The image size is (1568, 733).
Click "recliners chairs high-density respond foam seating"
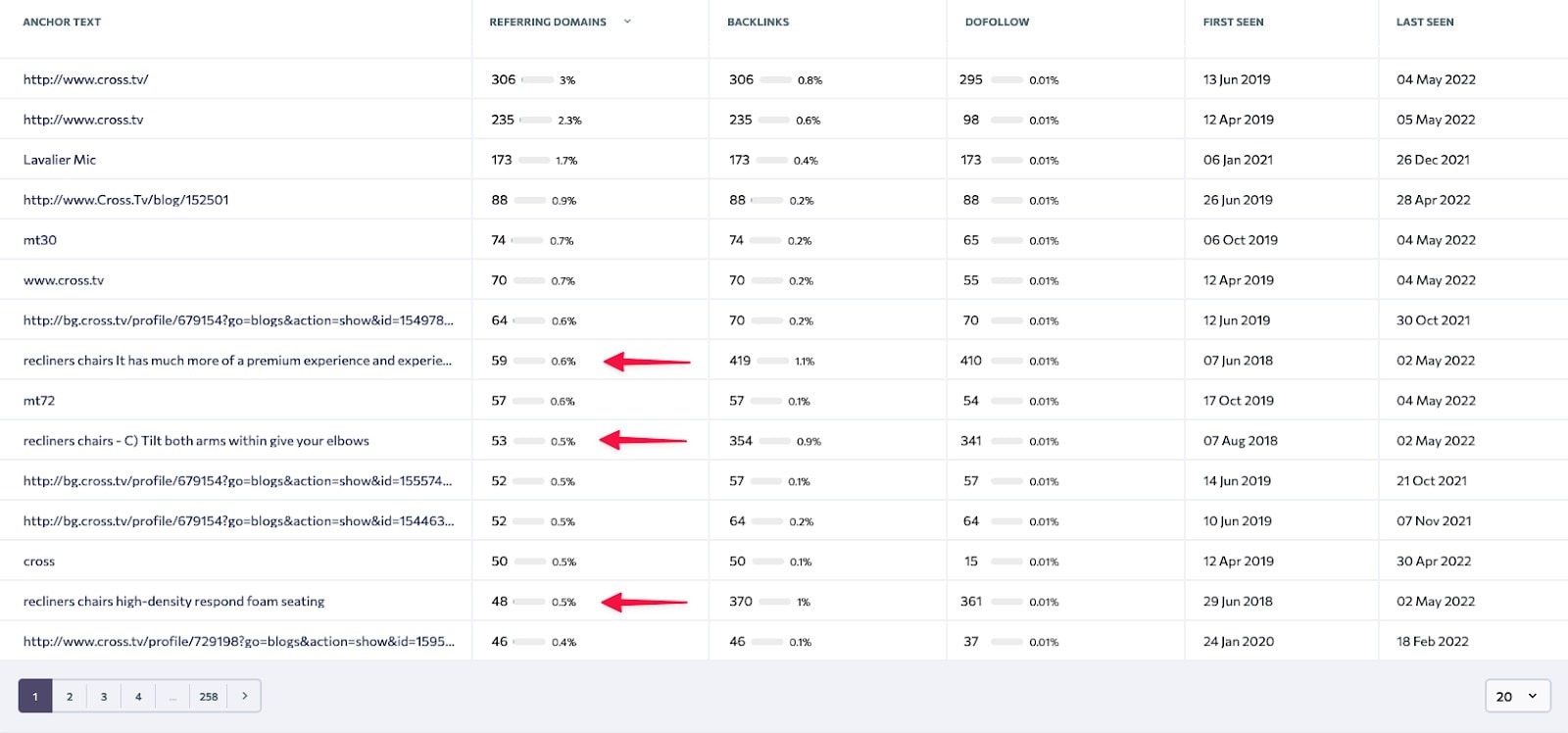coord(173,602)
